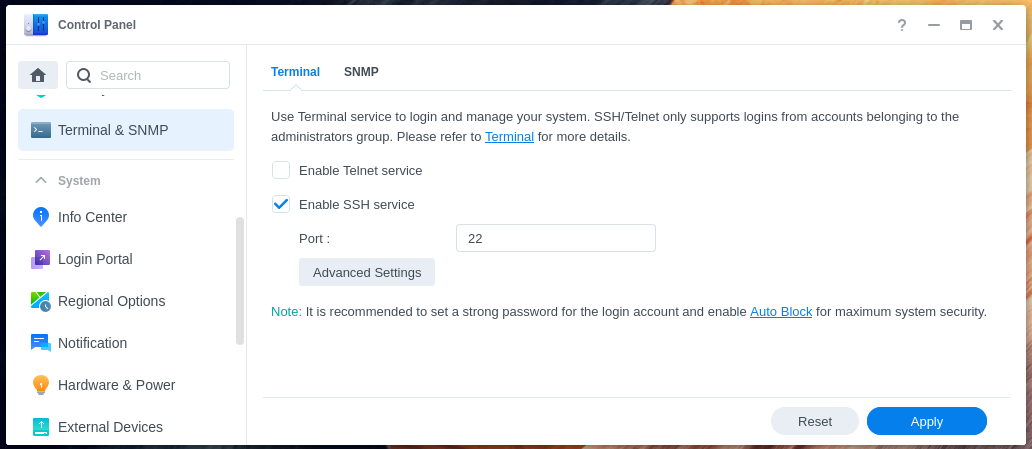This screenshot has height=449, width=1032.
Task: Uncheck the Enable SSH service checkbox
Action: (x=281, y=204)
